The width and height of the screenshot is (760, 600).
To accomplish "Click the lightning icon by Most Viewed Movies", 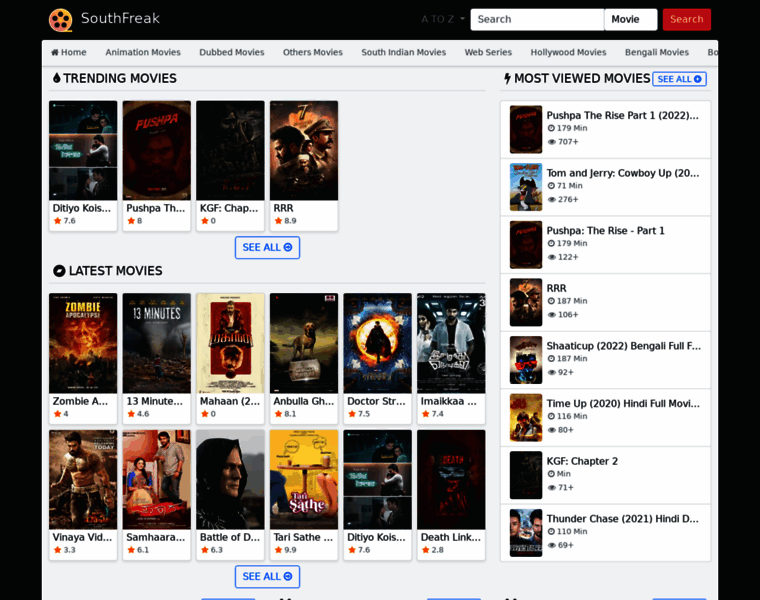I will (507, 79).
